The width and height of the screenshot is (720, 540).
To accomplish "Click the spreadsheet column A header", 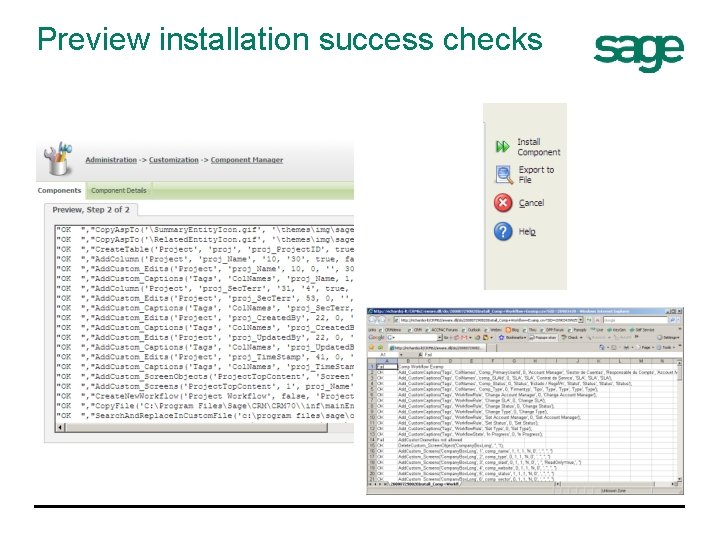I will (387, 361).
